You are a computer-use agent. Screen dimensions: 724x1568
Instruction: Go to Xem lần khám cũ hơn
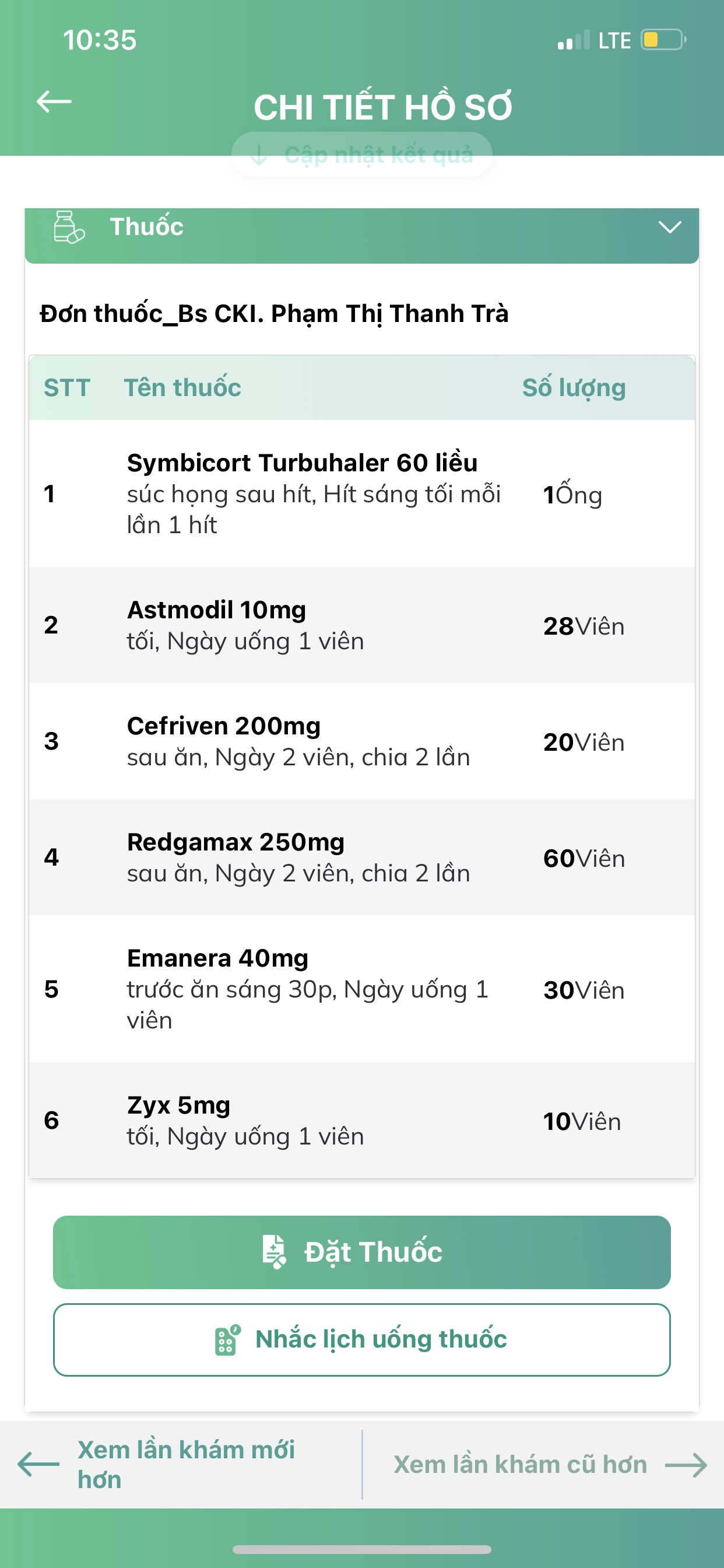coord(520,1464)
